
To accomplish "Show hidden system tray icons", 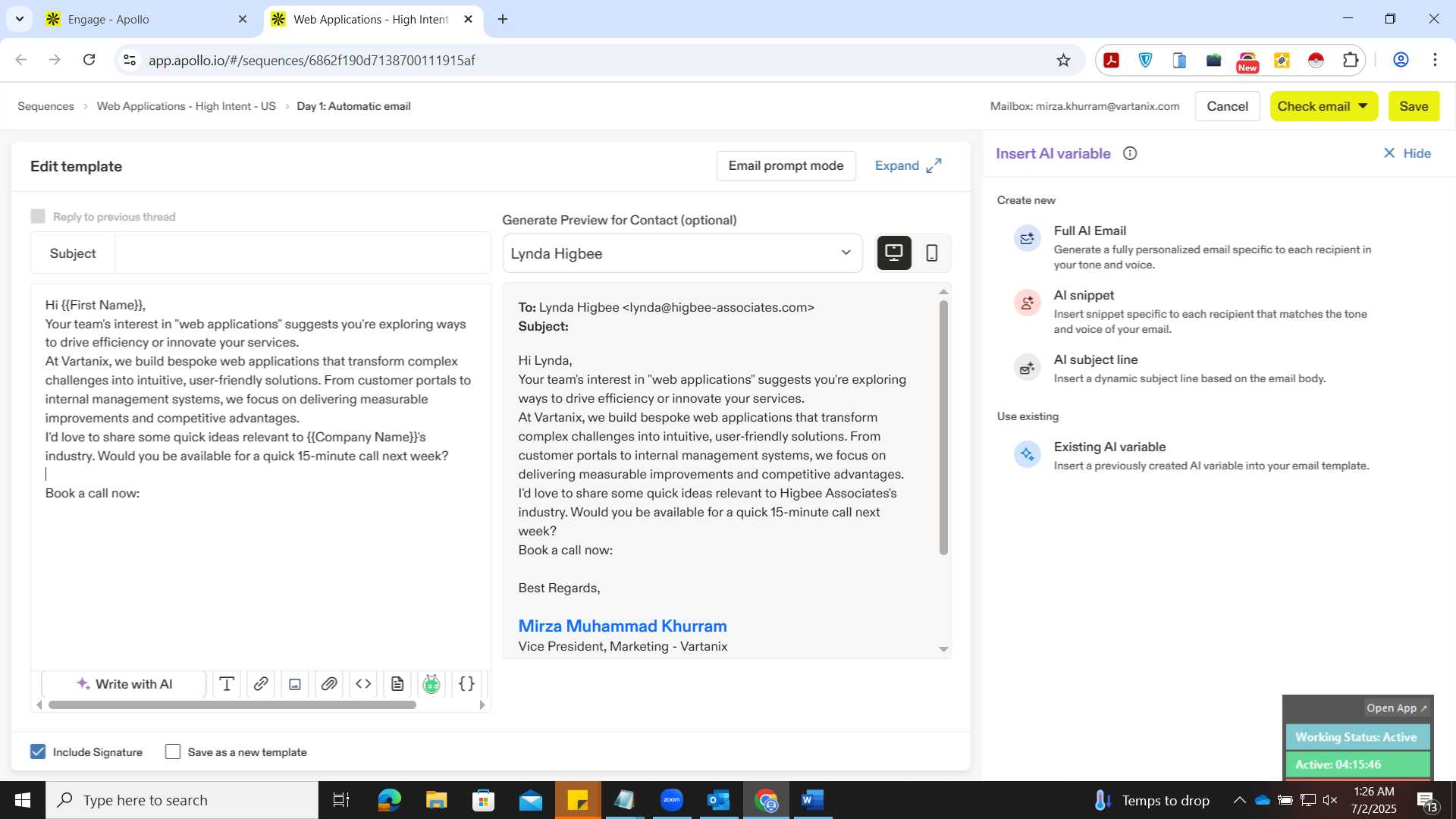I will [x=1239, y=800].
